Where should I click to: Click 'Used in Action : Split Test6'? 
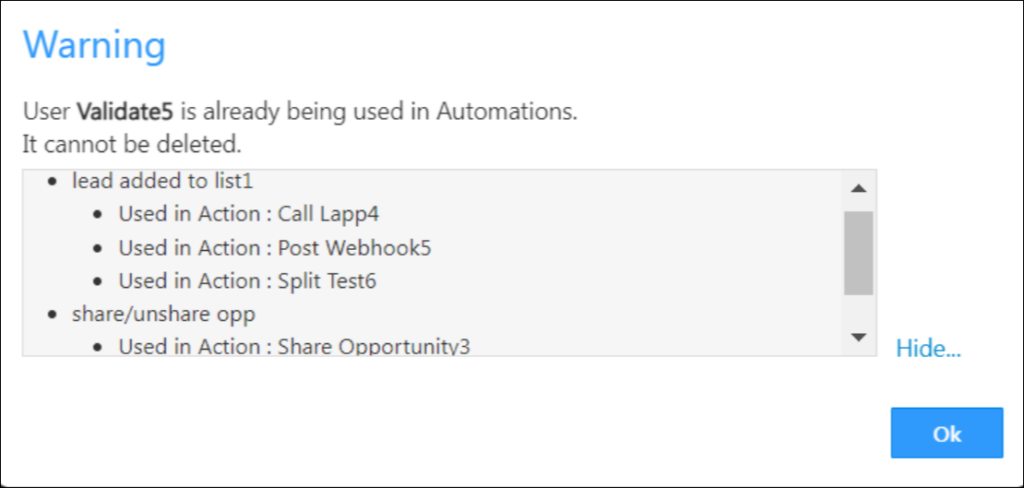[x=247, y=281]
